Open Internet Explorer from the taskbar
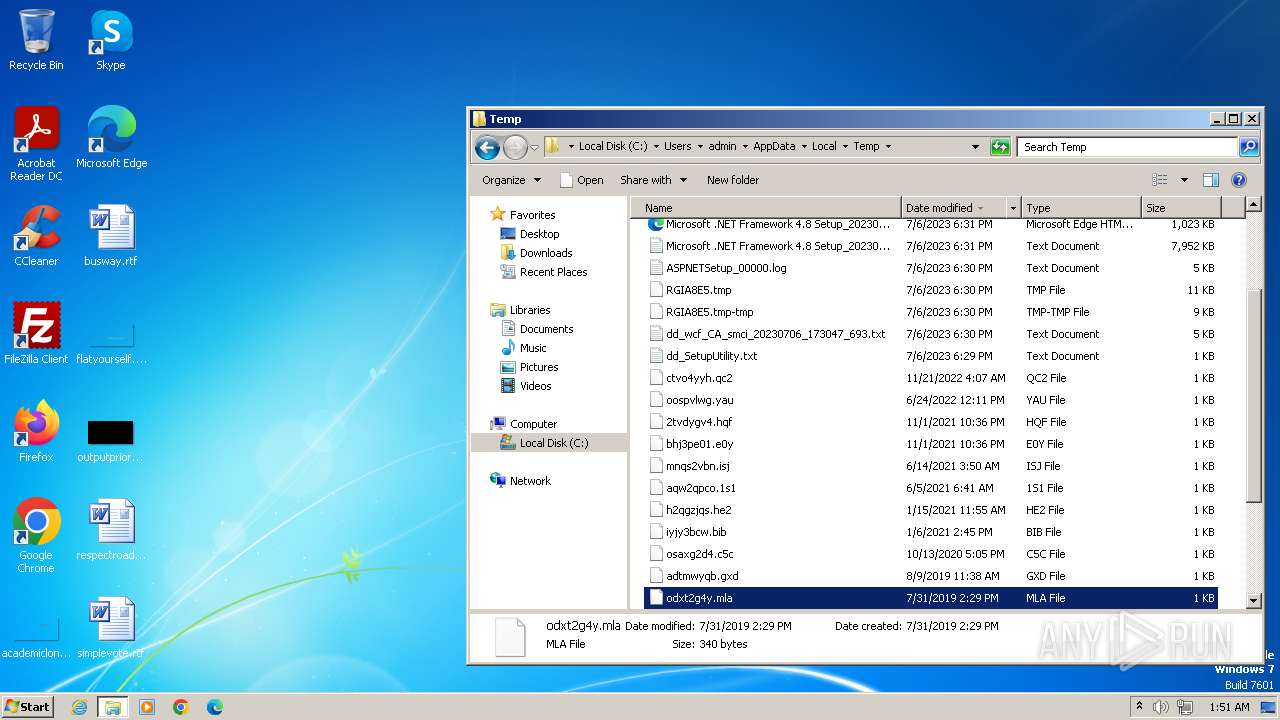The width and height of the screenshot is (1280, 720). pyautogui.click(x=79, y=707)
